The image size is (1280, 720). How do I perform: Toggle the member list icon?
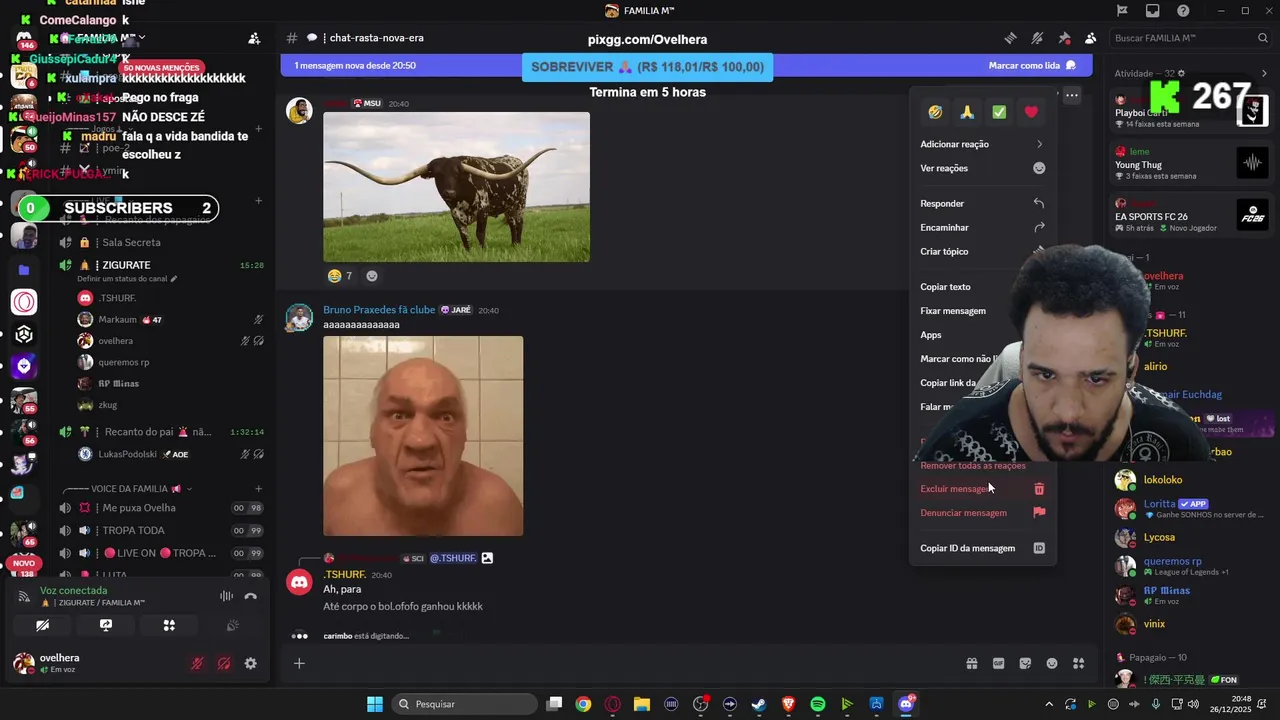pyautogui.click(x=1090, y=38)
